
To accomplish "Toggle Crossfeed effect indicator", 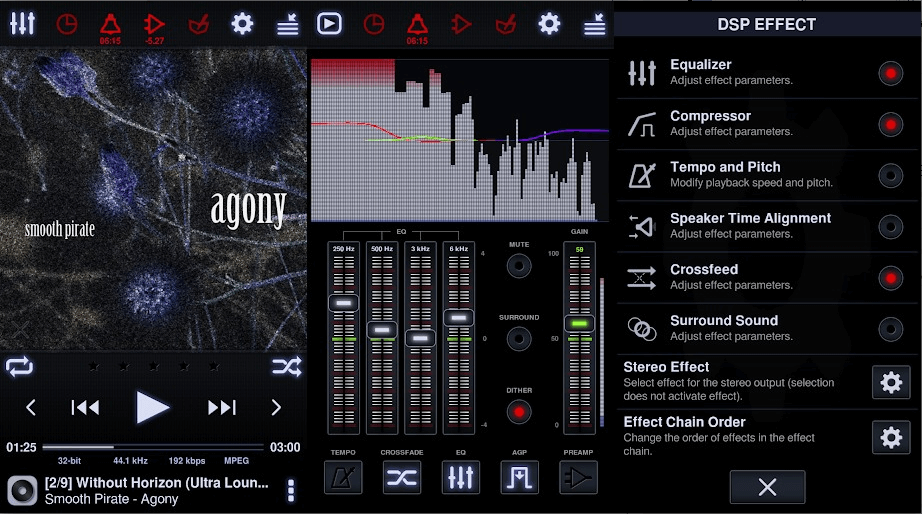I will point(890,278).
